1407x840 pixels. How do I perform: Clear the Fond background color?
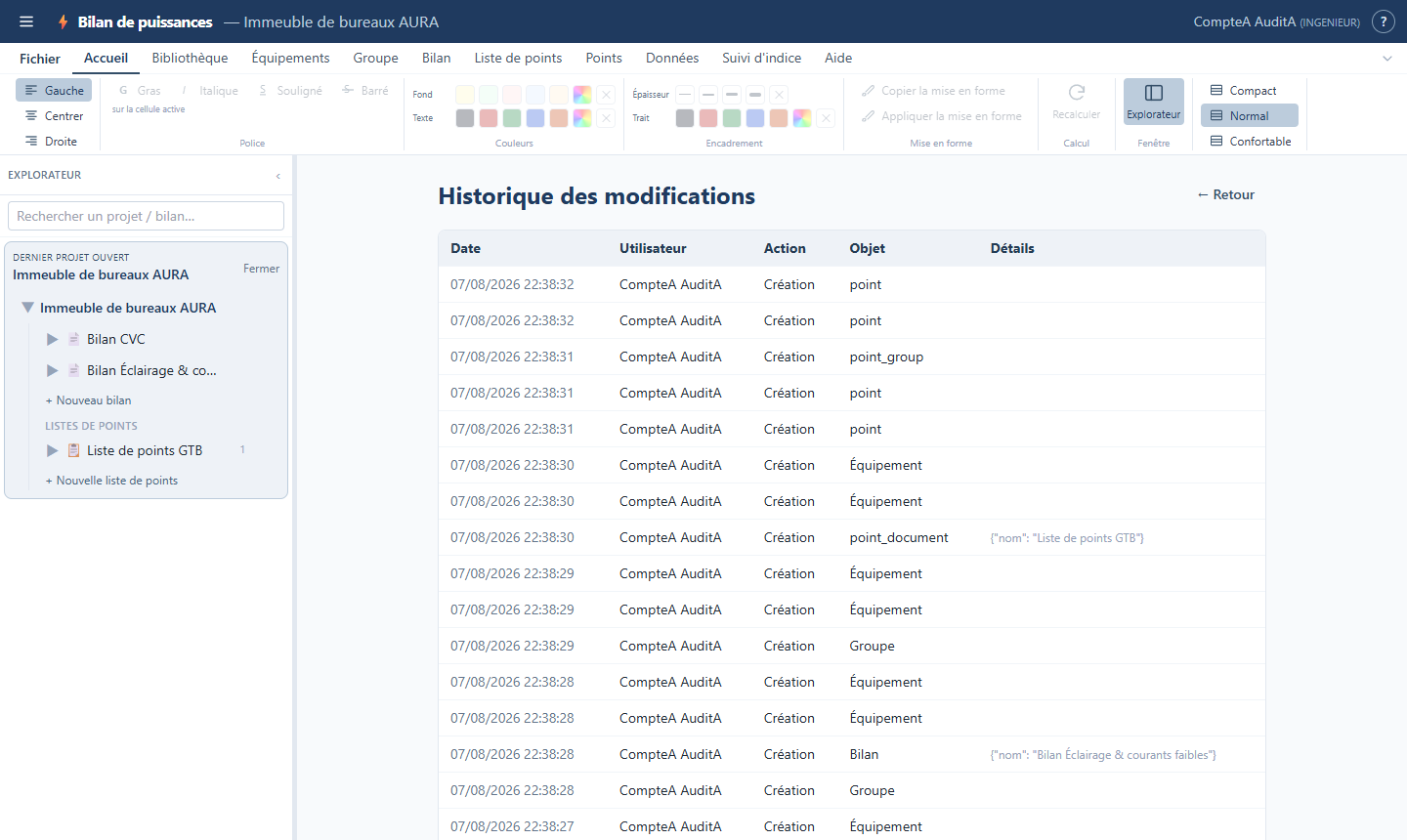pyautogui.click(x=607, y=95)
